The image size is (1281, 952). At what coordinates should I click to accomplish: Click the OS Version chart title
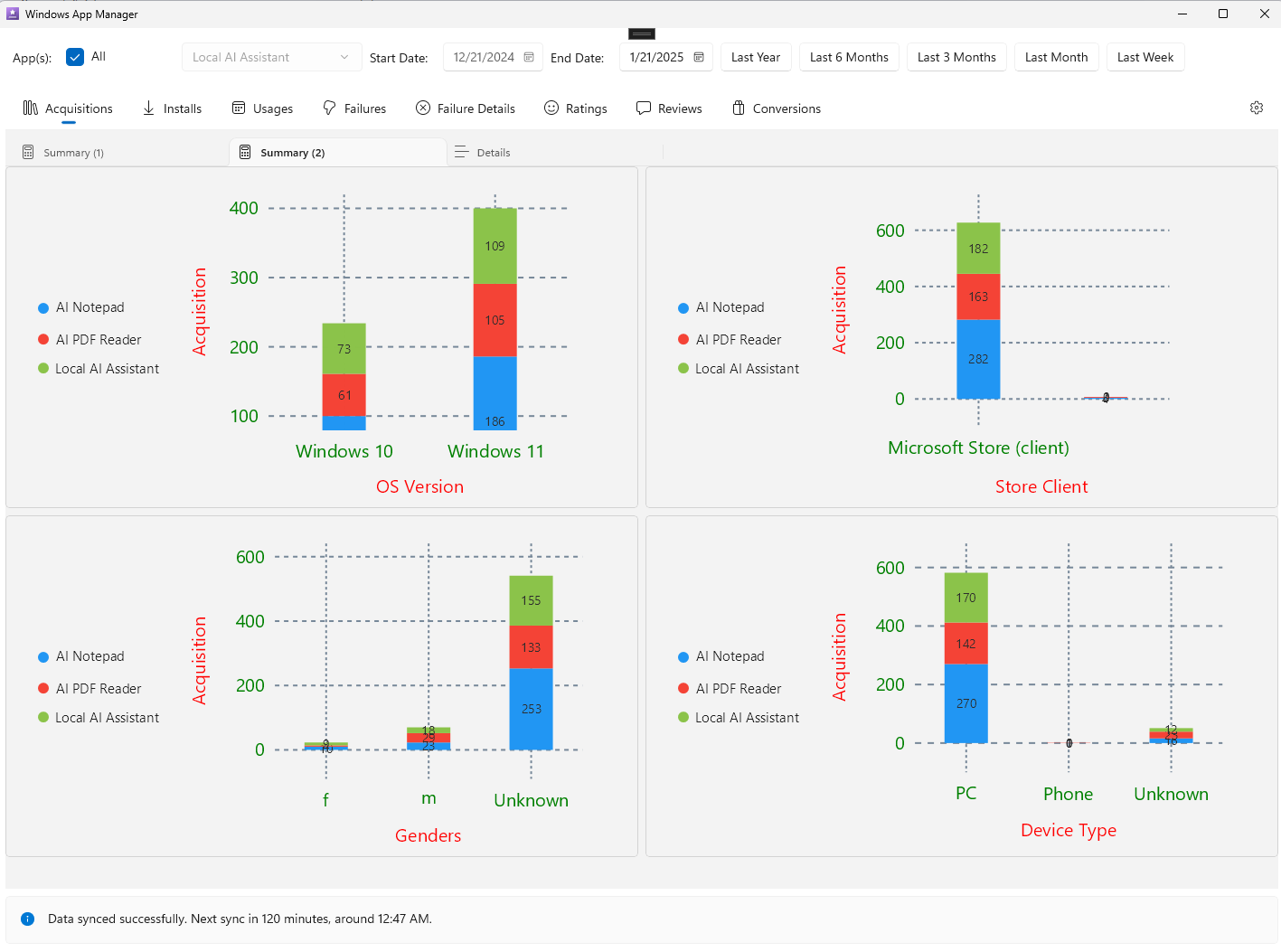420,486
